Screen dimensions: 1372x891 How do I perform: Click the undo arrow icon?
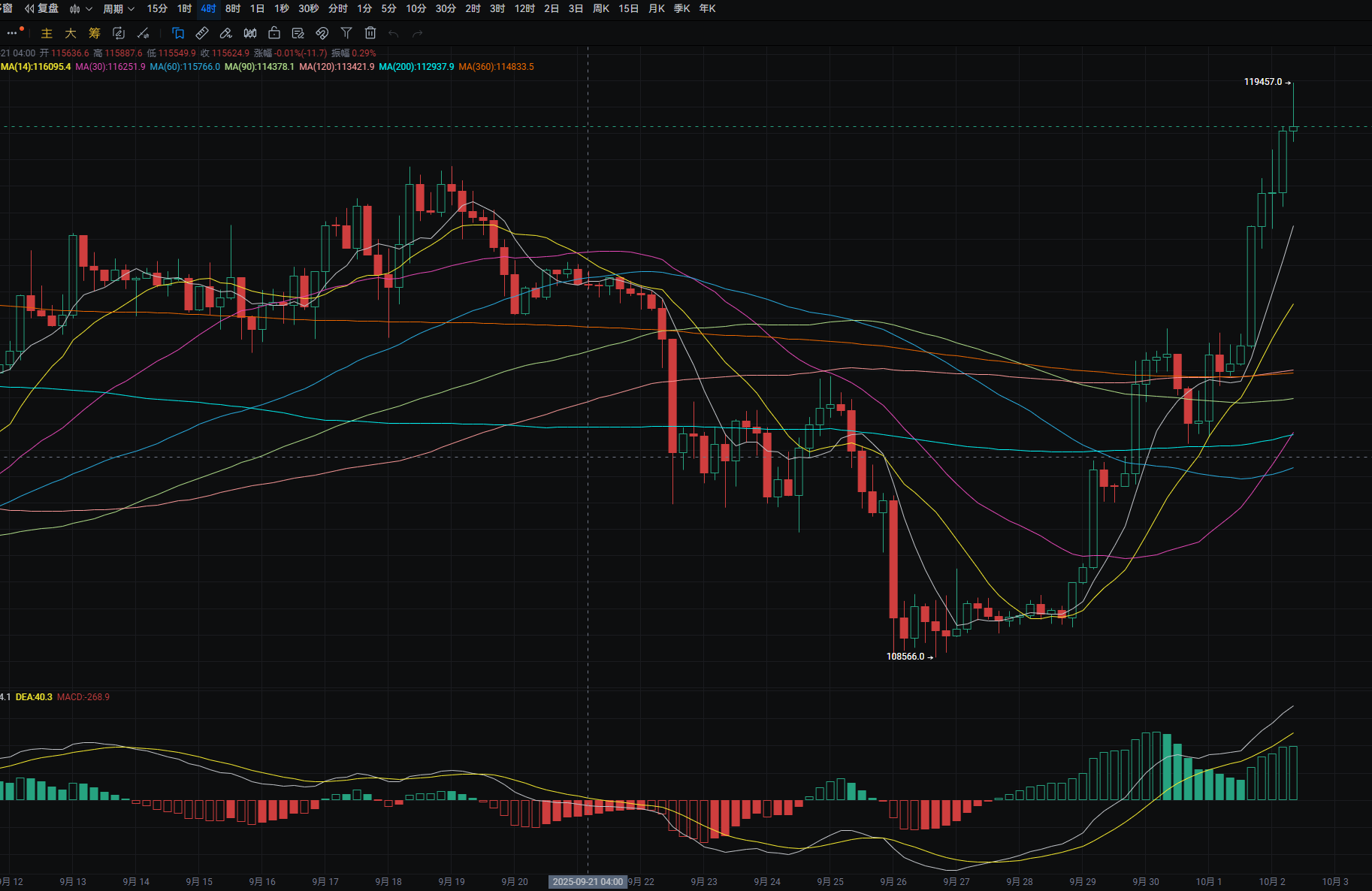pos(394,33)
